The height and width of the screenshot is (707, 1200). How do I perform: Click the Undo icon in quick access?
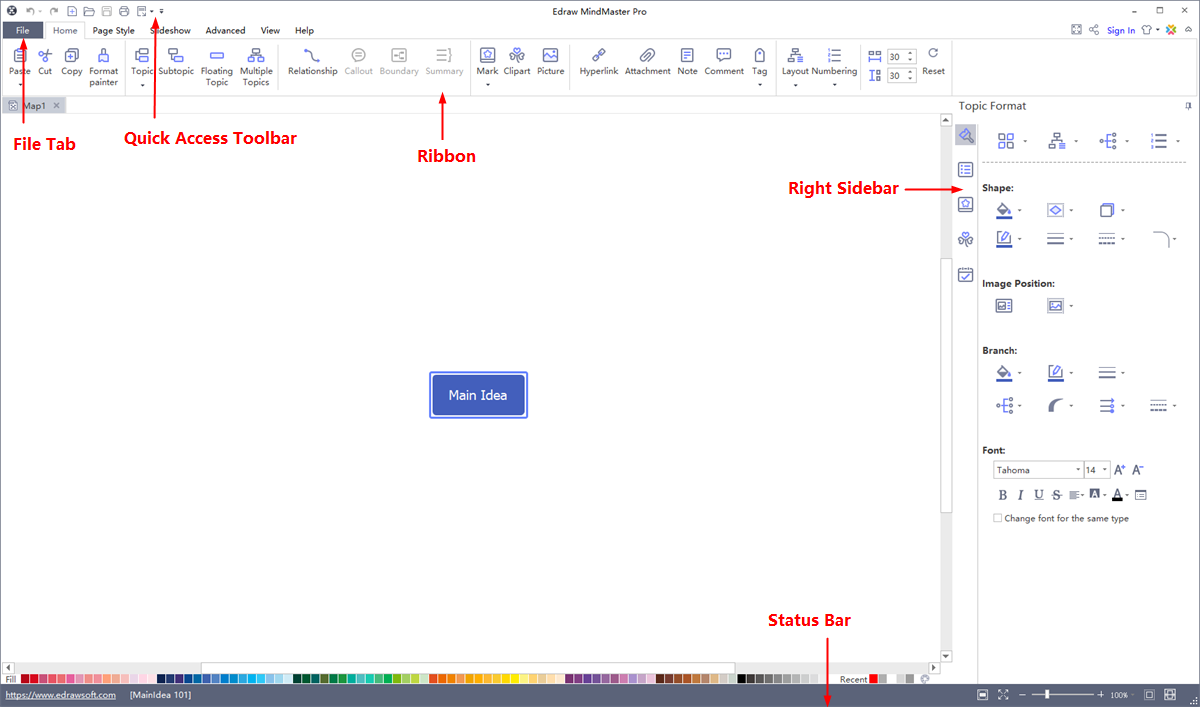[30, 11]
